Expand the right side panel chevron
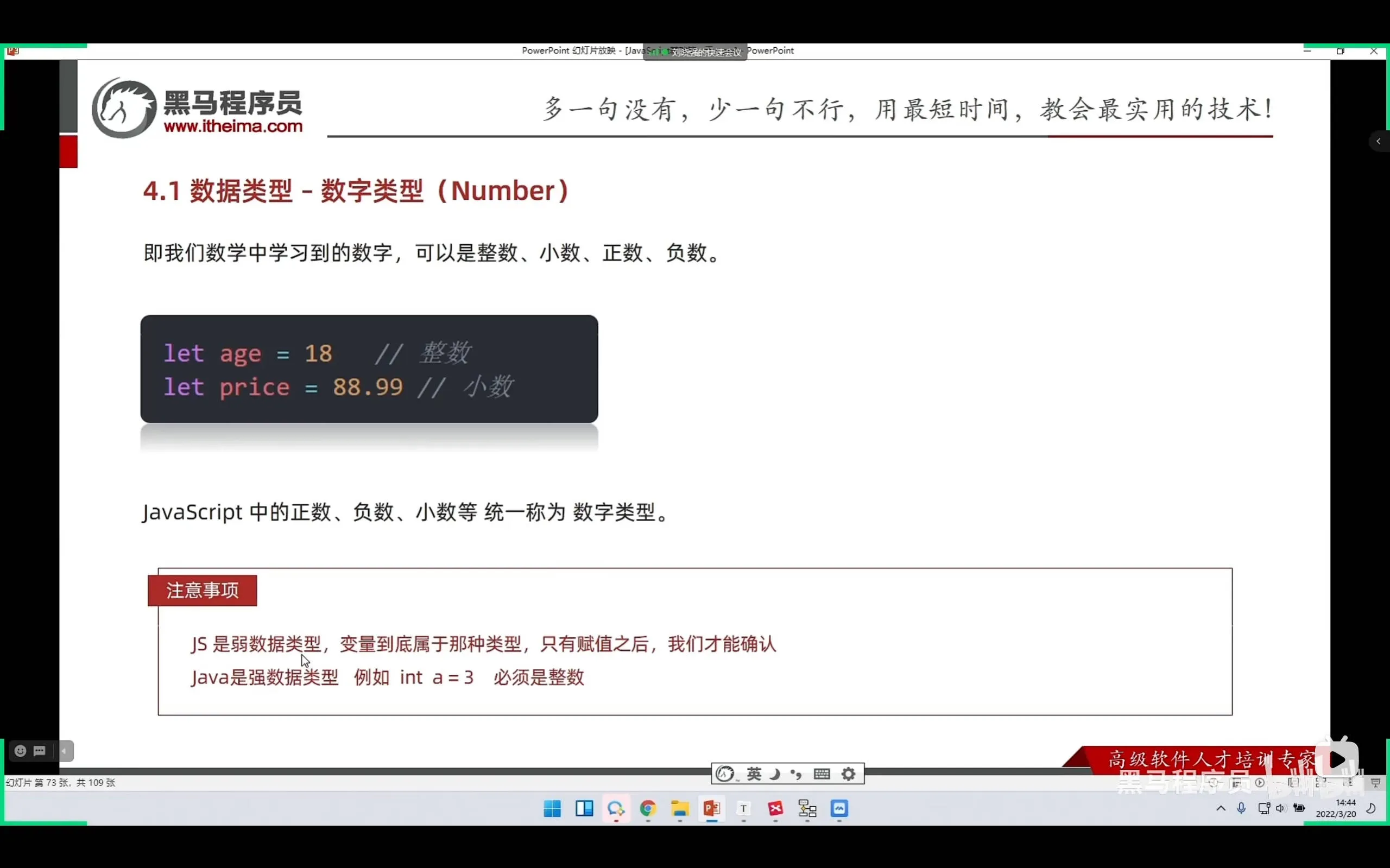This screenshot has height=868, width=1390. (1378, 141)
